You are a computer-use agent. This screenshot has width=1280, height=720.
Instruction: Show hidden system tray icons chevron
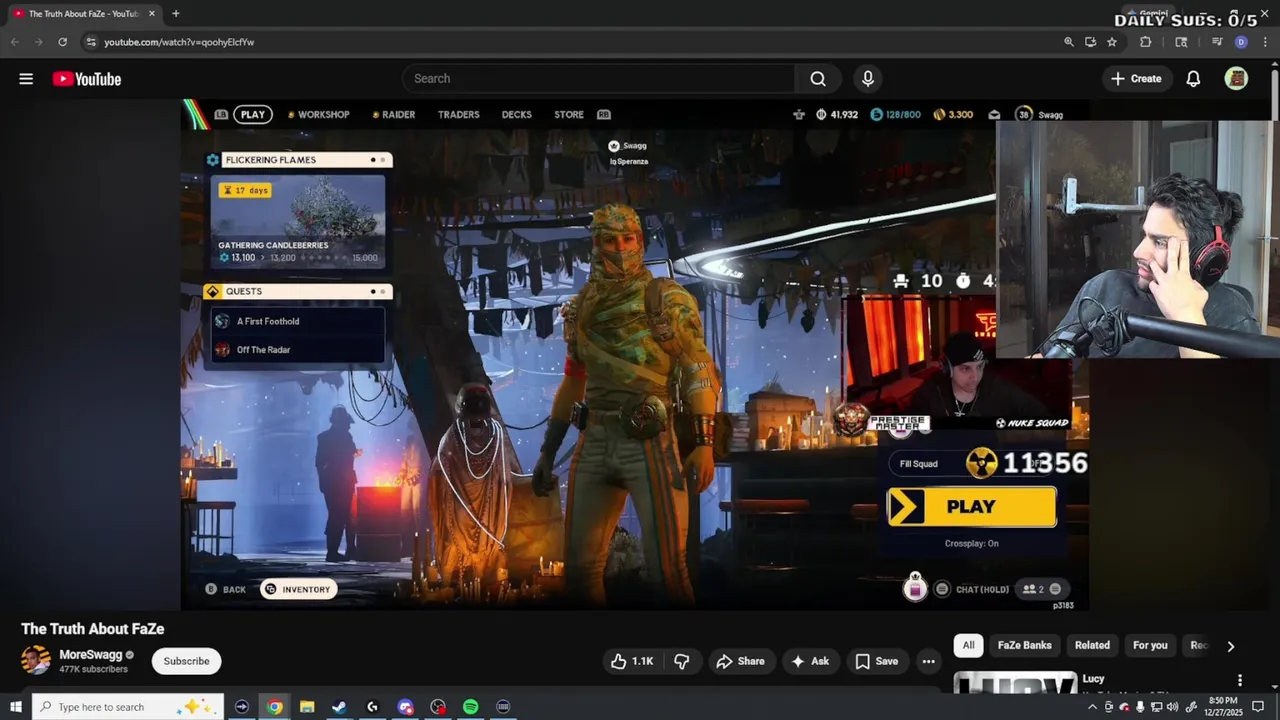point(1092,707)
